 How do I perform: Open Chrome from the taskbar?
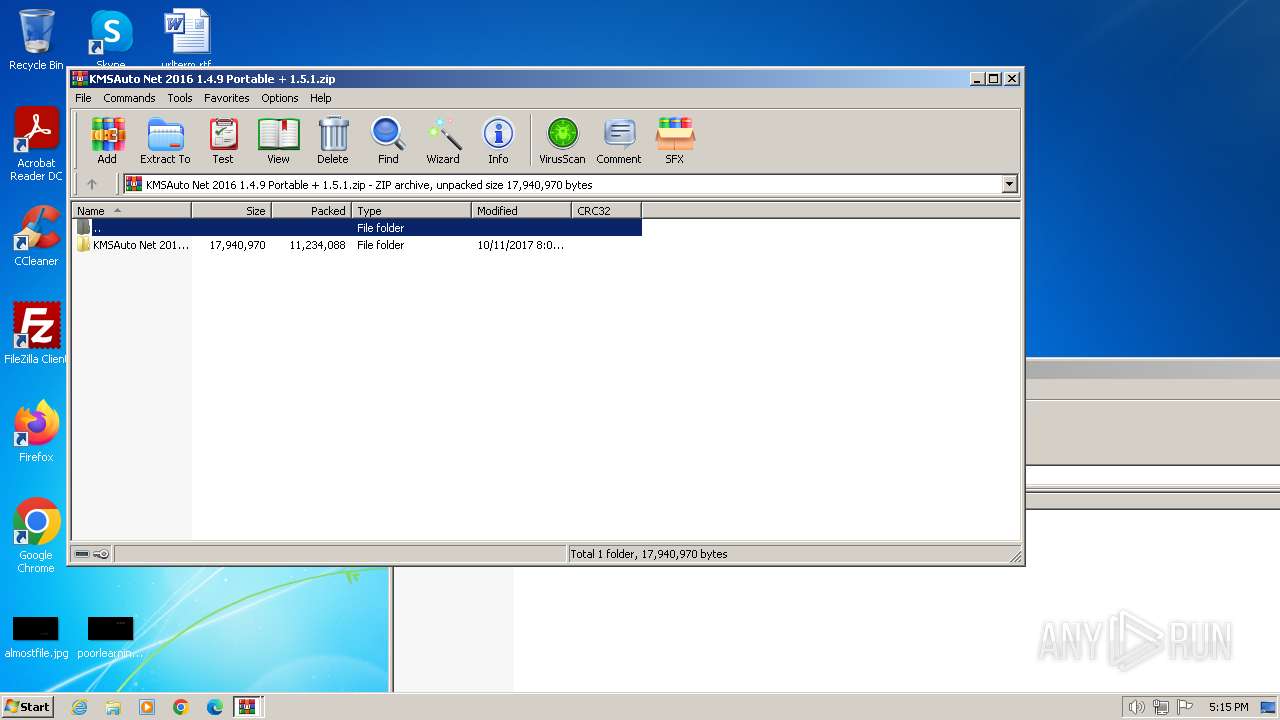[x=181, y=707]
